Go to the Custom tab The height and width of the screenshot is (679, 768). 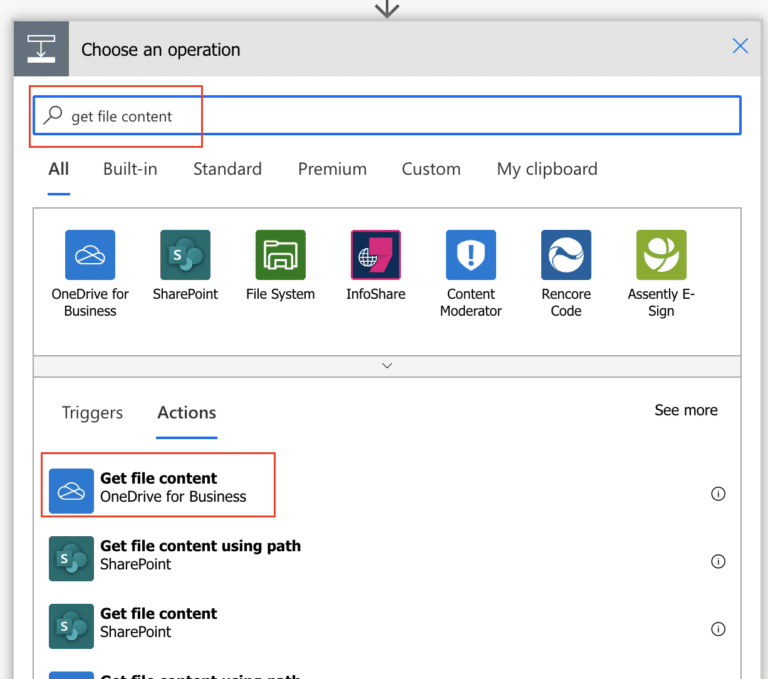pos(431,169)
